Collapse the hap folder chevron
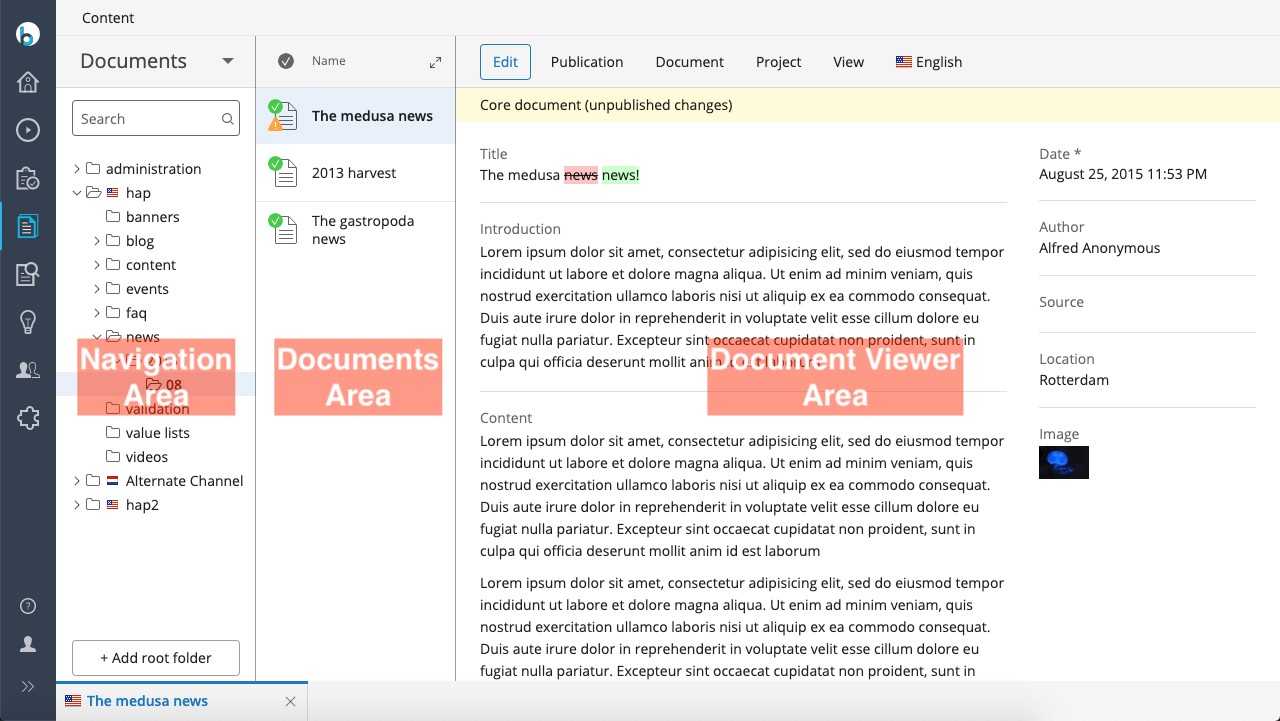 click(x=77, y=193)
